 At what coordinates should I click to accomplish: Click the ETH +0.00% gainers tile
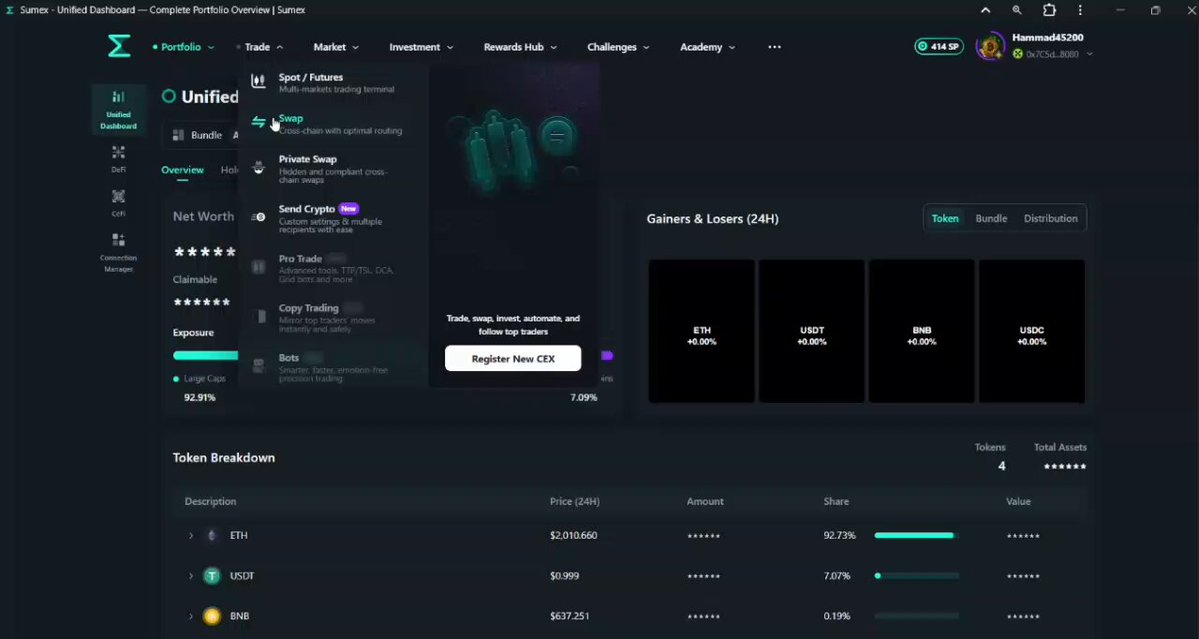pos(702,331)
